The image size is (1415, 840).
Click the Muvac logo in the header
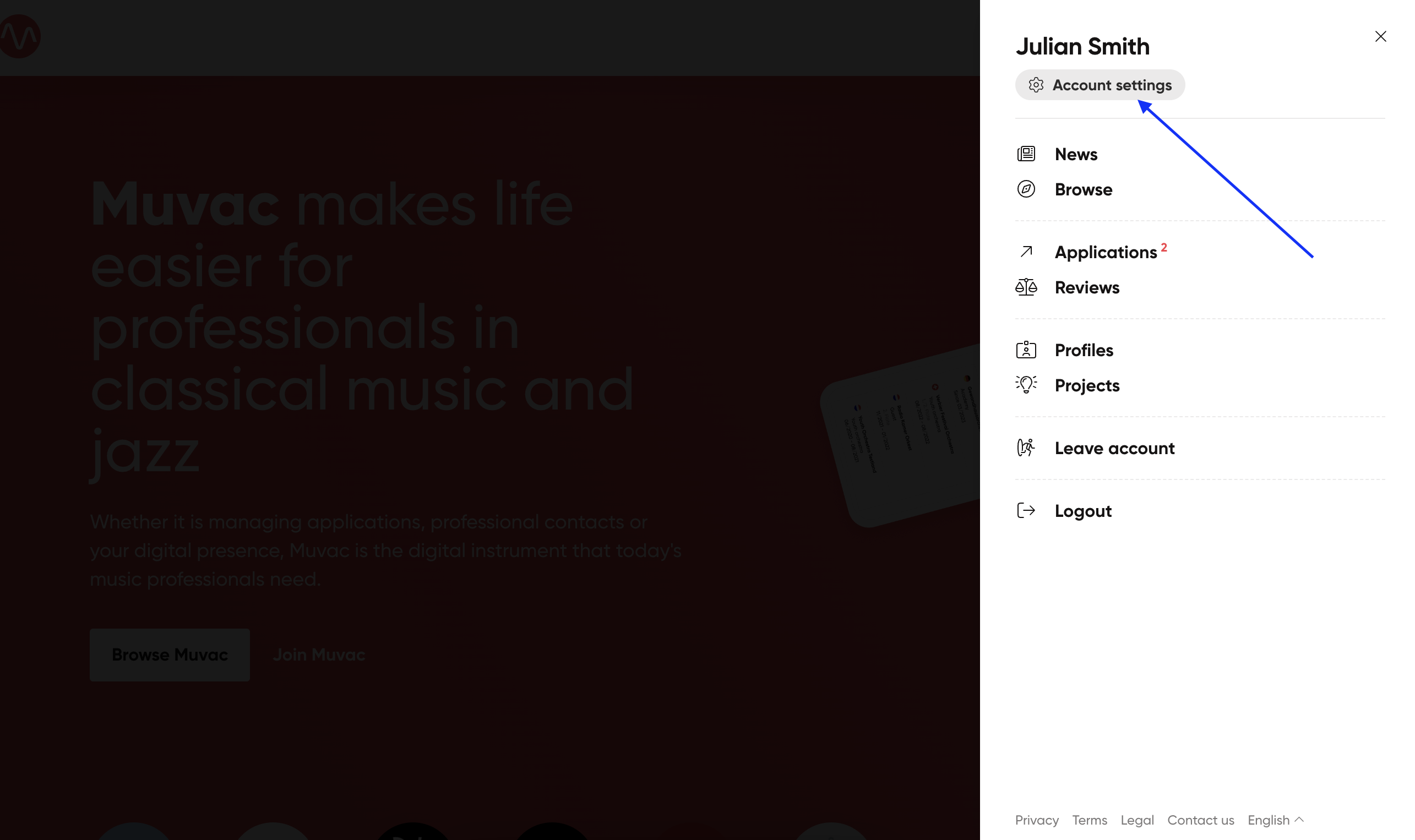click(20, 37)
